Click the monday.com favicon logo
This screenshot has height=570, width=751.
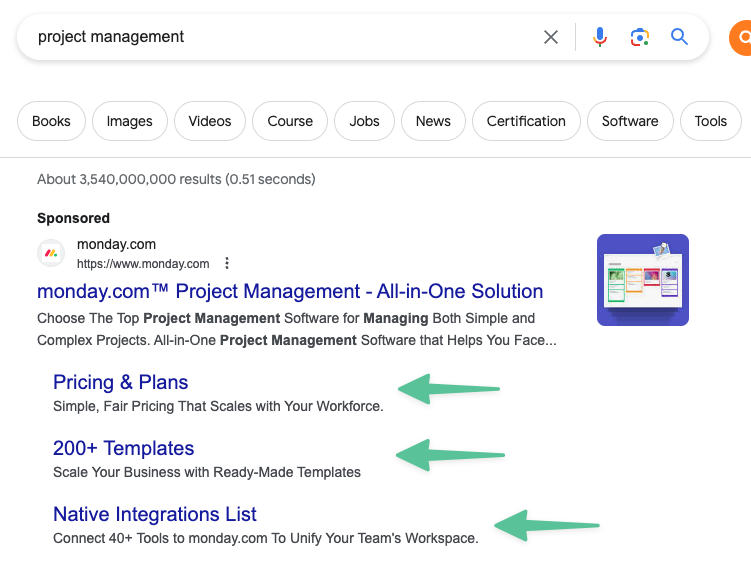(51, 253)
